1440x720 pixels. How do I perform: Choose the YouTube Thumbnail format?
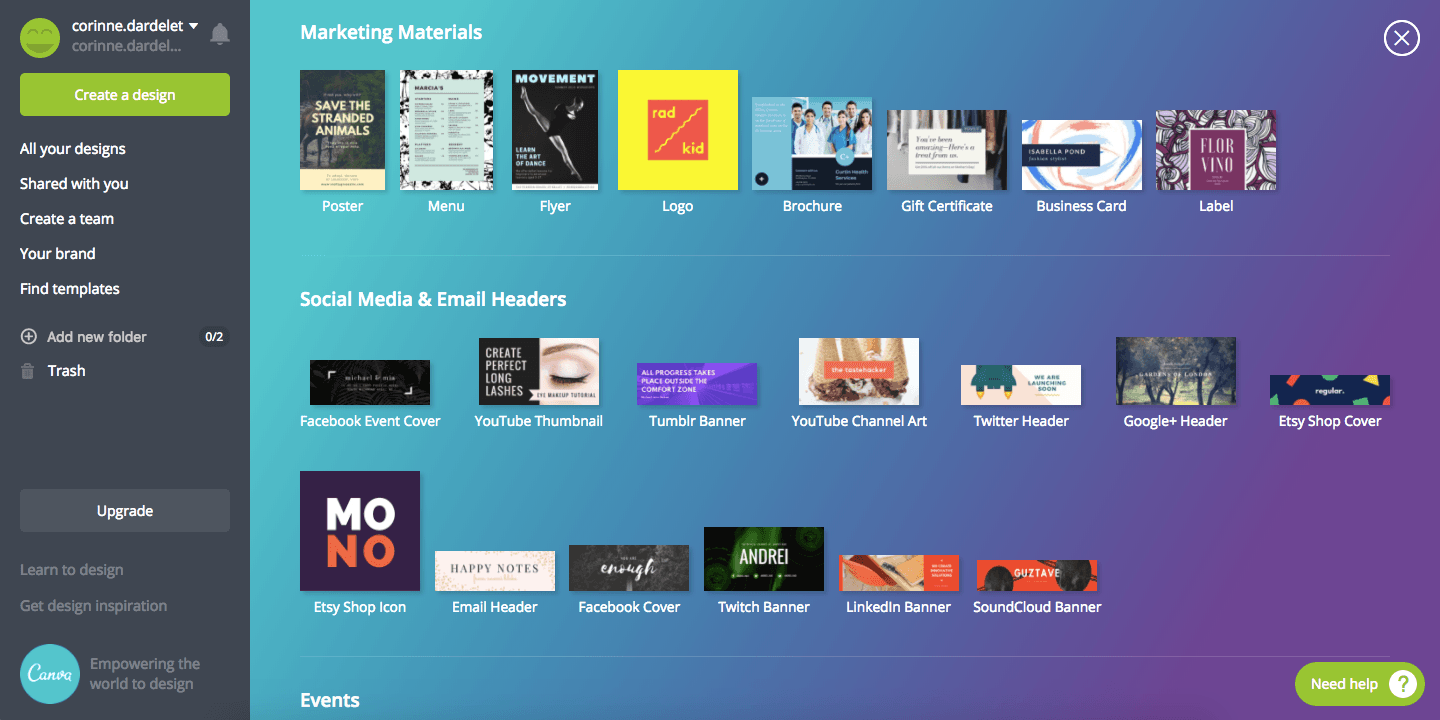click(539, 370)
